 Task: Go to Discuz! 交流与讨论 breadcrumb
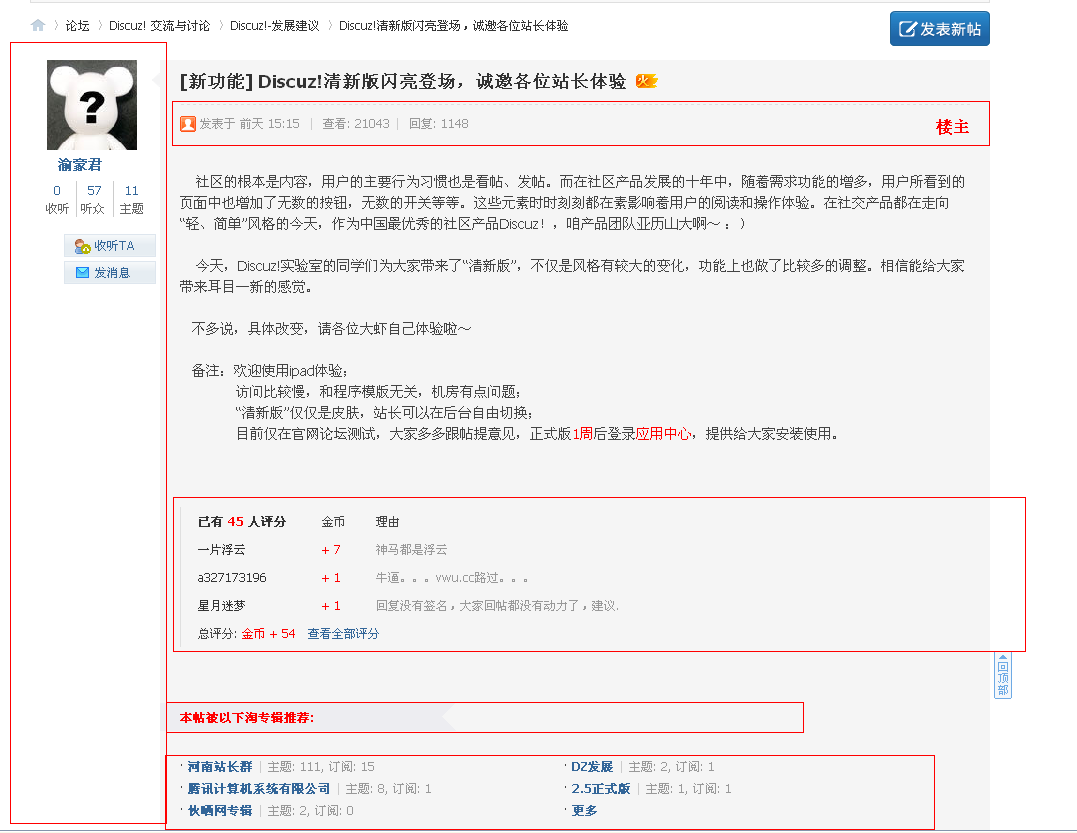159,25
